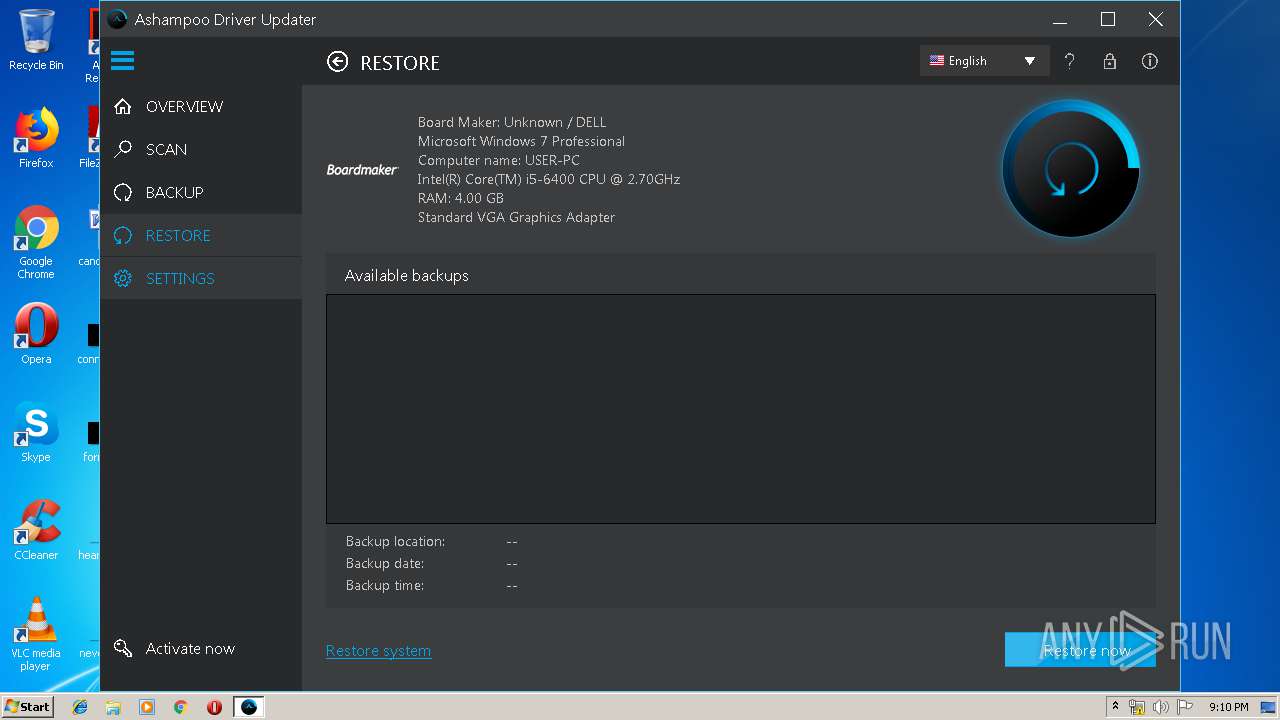Click the gear icon beside Settings
This screenshot has height=720, width=1280.
[123, 278]
